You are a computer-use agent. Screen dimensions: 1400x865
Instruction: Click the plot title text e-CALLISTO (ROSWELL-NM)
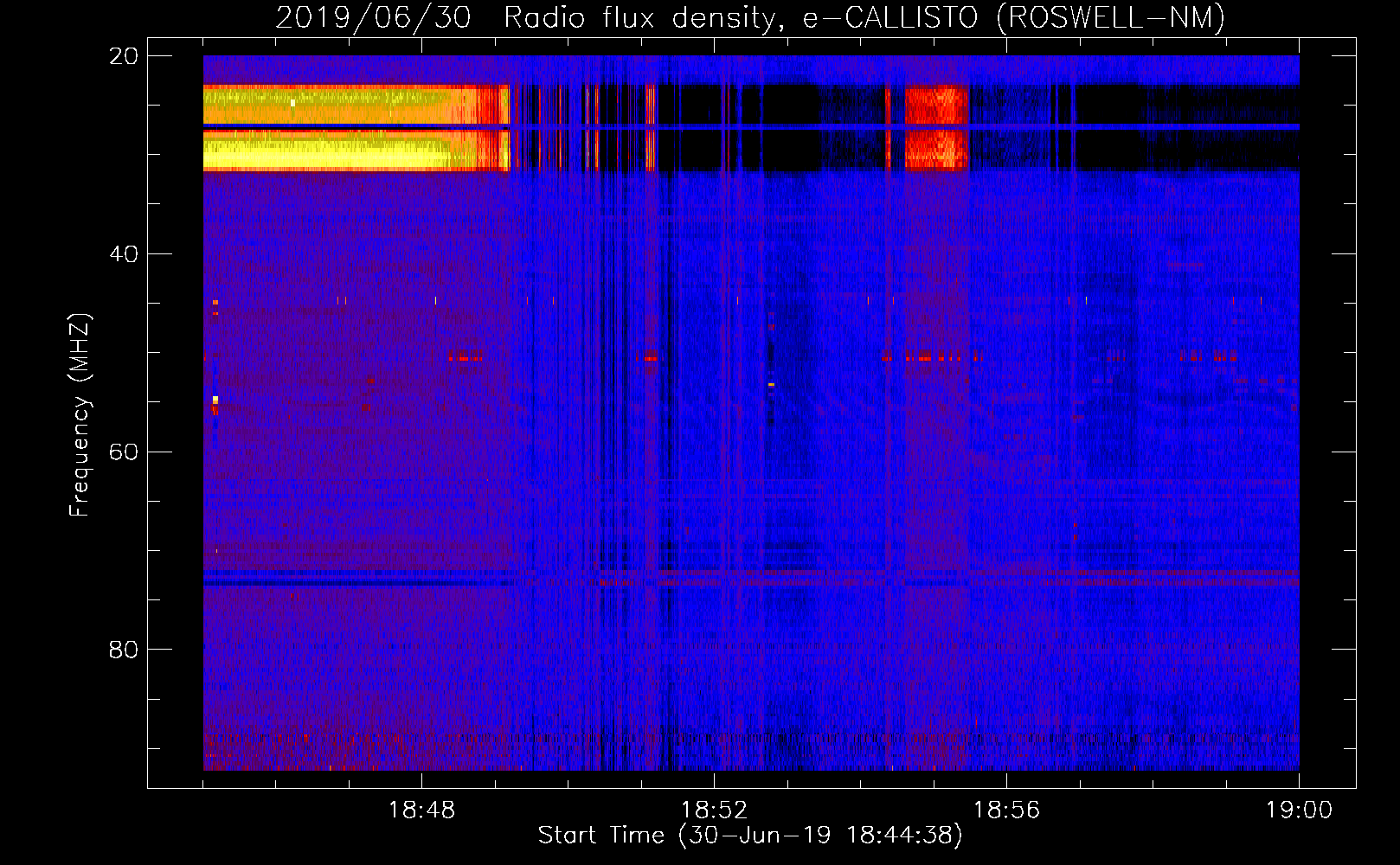pyautogui.click(x=1014, y=17)
